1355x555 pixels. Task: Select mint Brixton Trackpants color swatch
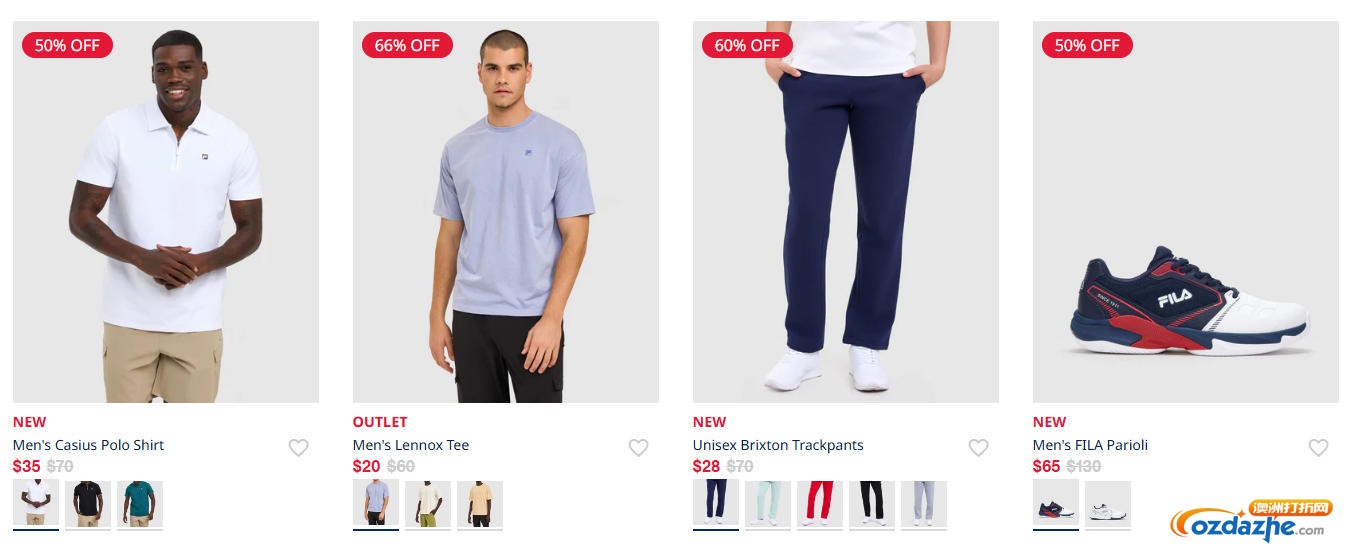768,504
